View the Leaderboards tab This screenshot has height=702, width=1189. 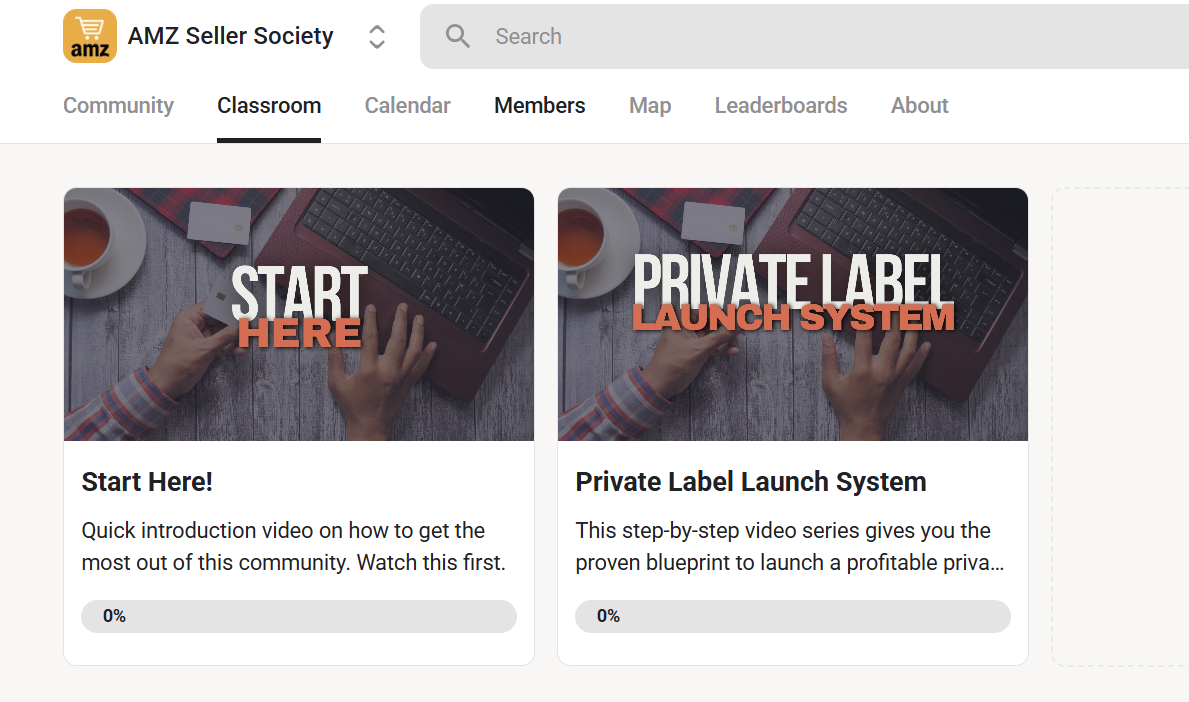(x=781, y=105)
